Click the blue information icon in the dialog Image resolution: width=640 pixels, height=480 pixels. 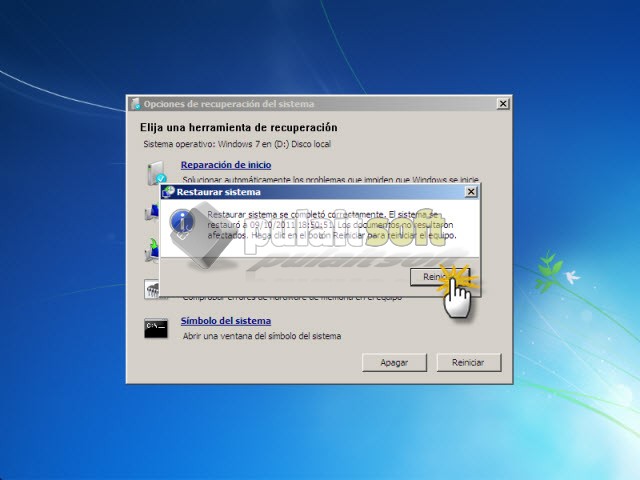182,222
